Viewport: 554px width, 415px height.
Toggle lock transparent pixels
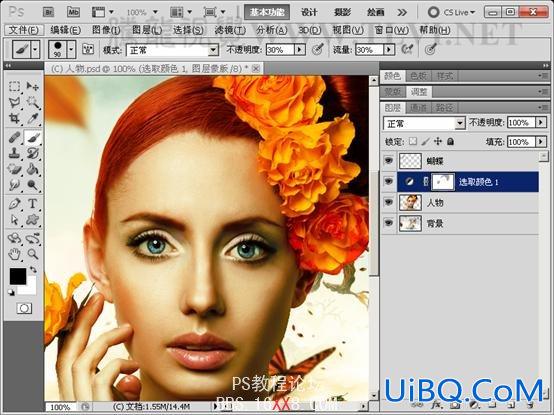coord(412,141)
